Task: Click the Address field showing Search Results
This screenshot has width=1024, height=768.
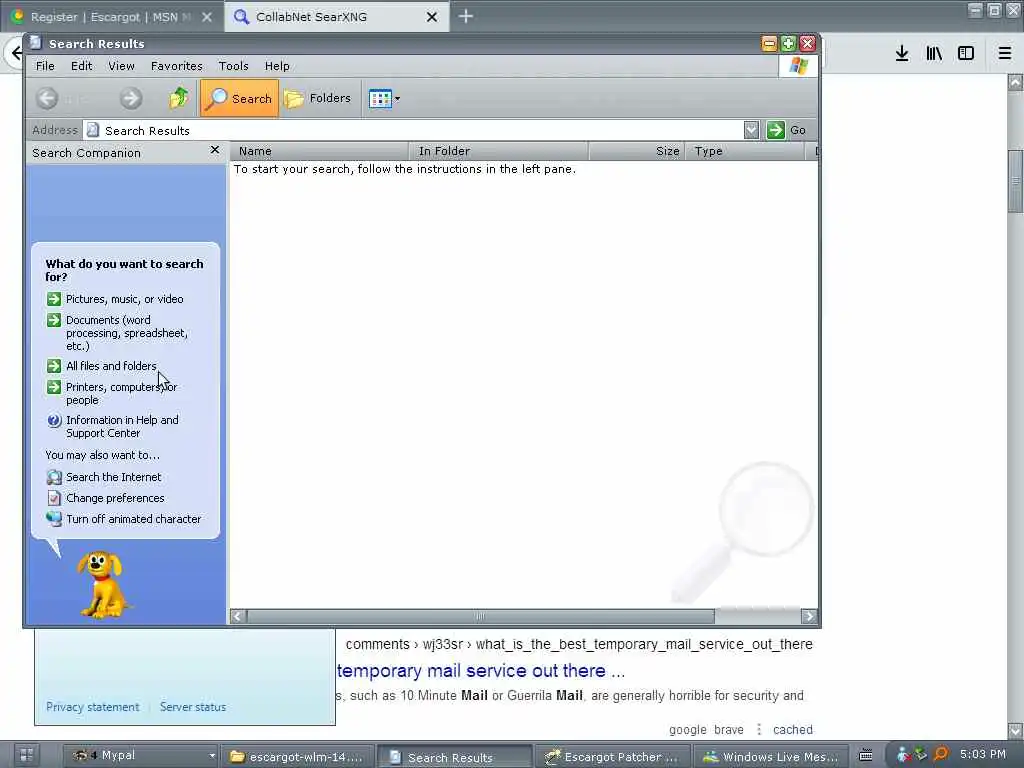Action: point(413,130)
